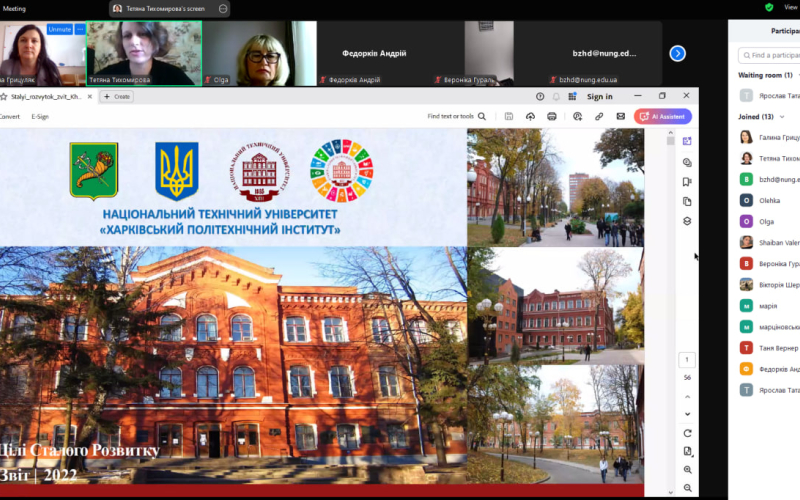Unmute Галина Грицуляк's video tile

60,30
